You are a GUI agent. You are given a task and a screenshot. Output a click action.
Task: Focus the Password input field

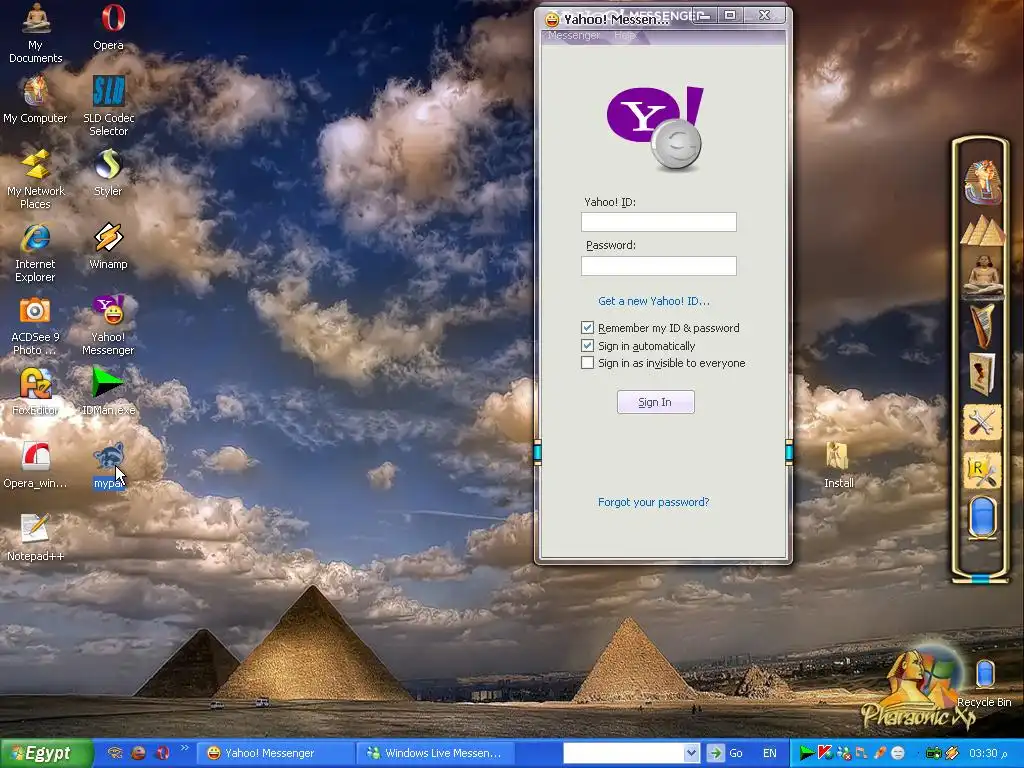point(658,266)
